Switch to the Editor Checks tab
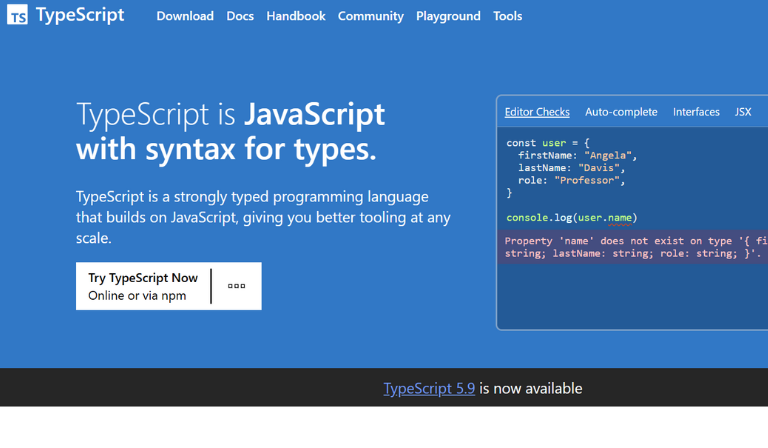Image resolution: width=768 pixels, height=448 pixels. tap(537, 112)
